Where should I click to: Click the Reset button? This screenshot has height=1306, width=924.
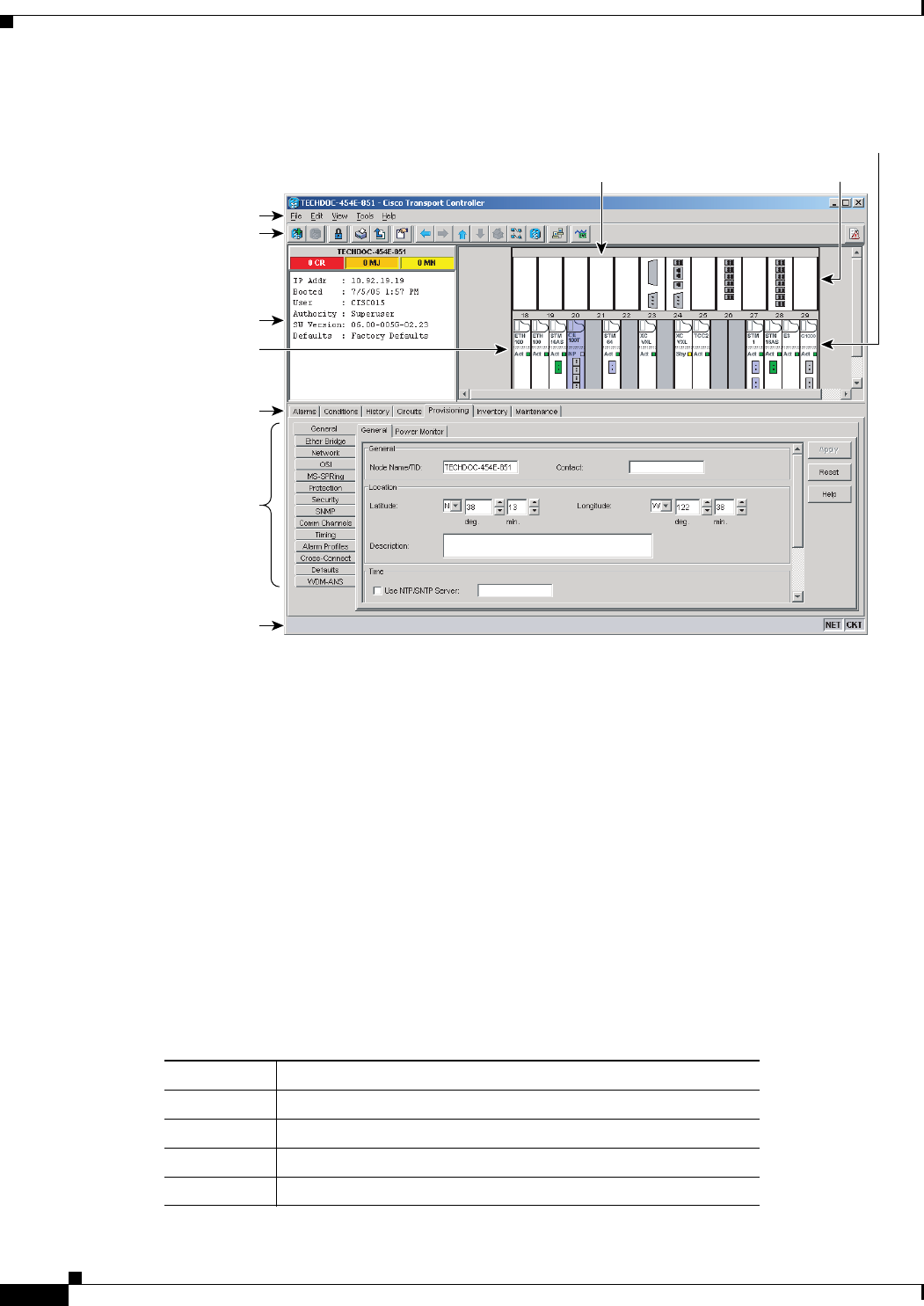click(829, 472)
